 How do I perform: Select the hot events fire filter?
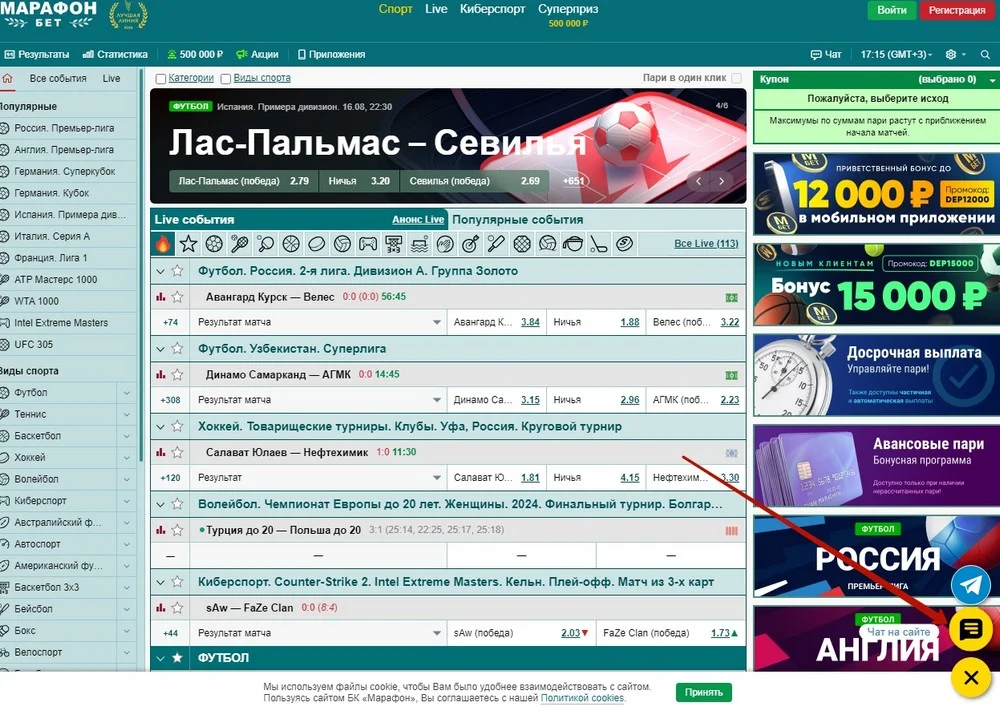click(162, 242)
